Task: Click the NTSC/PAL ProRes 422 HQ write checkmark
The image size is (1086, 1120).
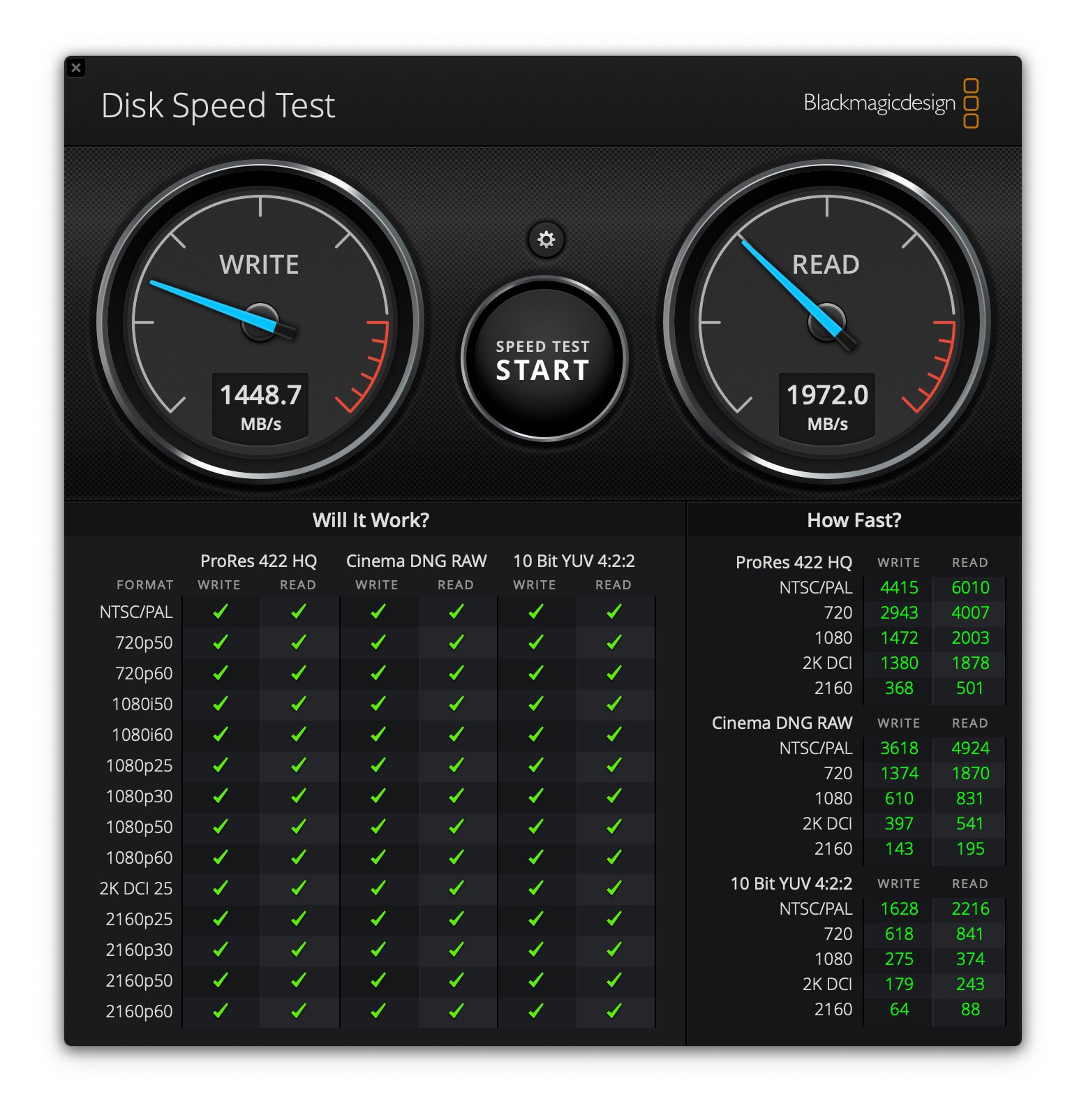Action: [221, 612]
